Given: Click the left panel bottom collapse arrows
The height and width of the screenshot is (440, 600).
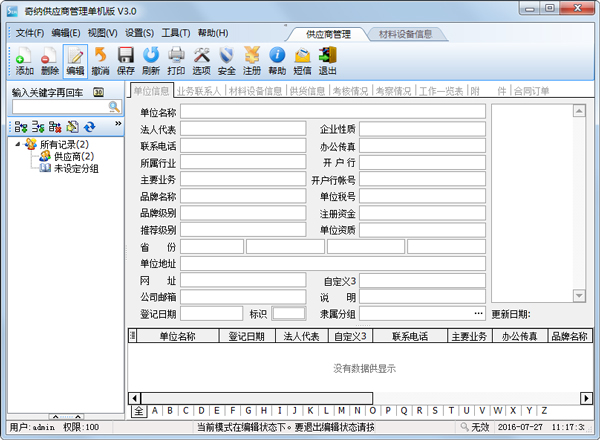Looking at the screenshot, I should tap(67, 417).
